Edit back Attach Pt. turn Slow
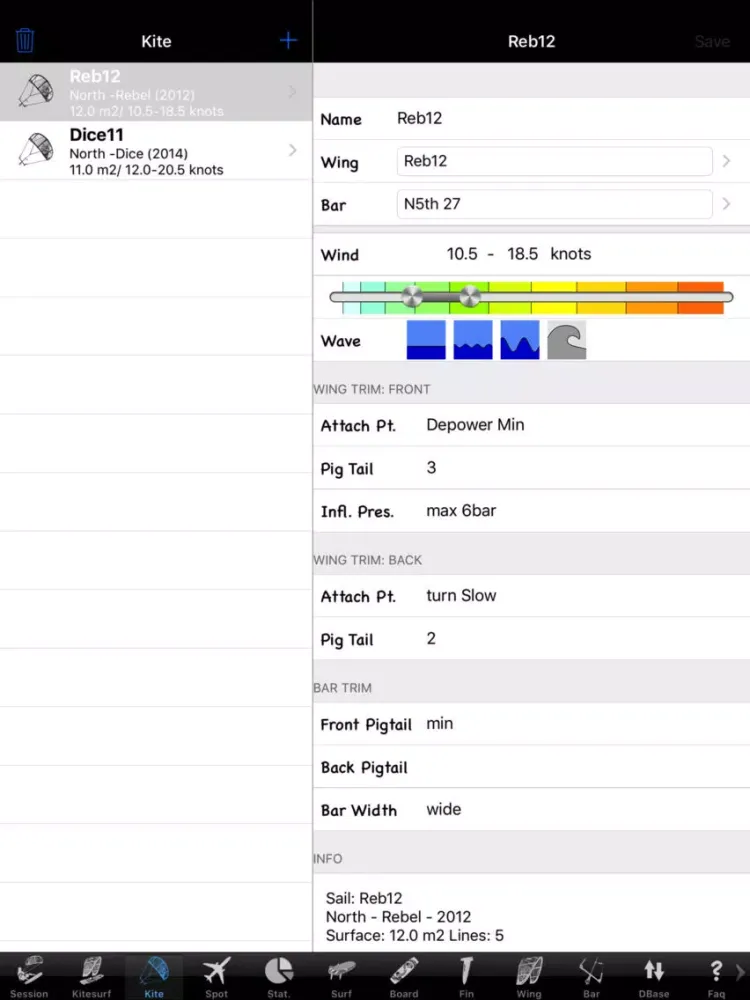This screenshot has width=750, height=1000. [461, 596]
